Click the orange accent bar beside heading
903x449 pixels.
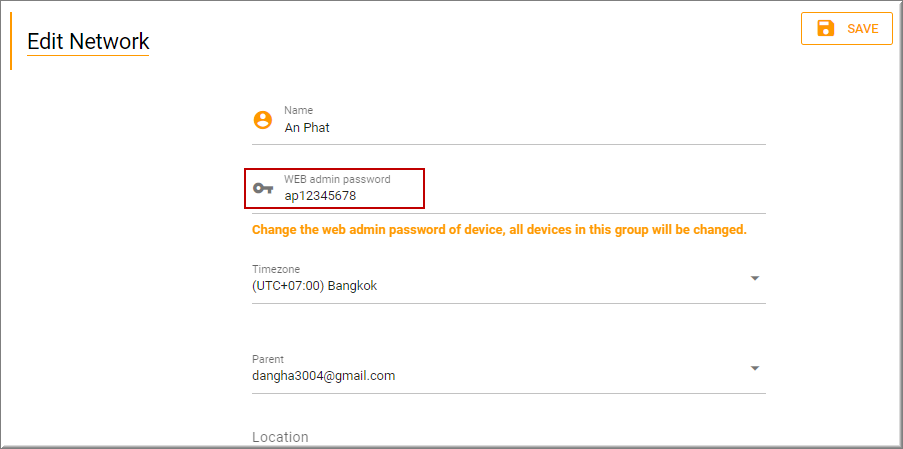pos(11,42)
